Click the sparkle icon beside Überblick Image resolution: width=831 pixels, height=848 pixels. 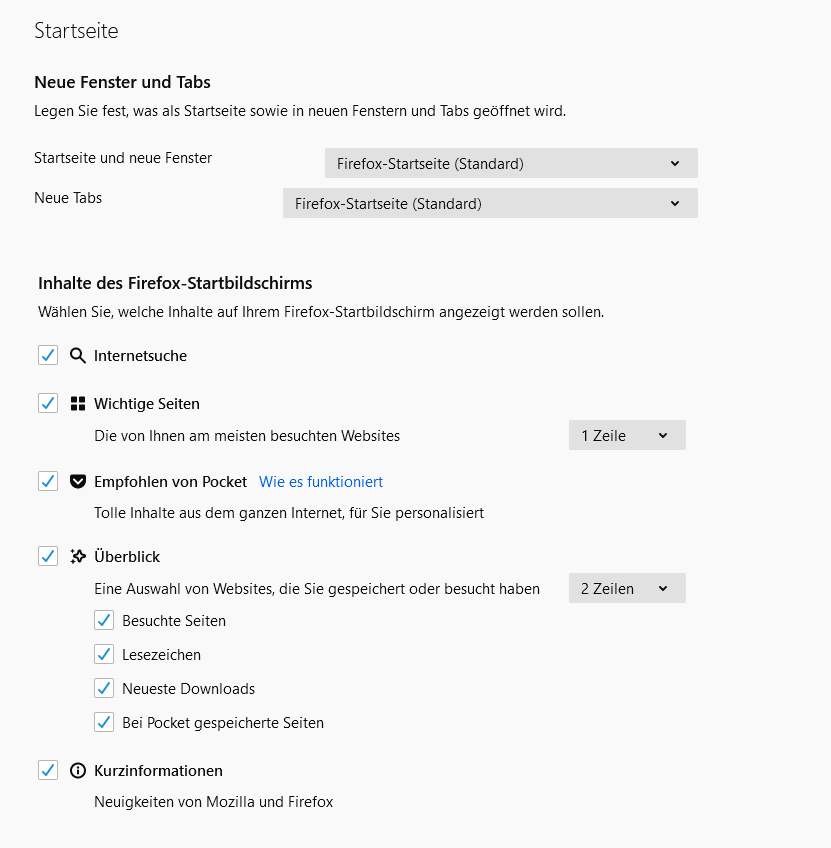pos(78,556)
